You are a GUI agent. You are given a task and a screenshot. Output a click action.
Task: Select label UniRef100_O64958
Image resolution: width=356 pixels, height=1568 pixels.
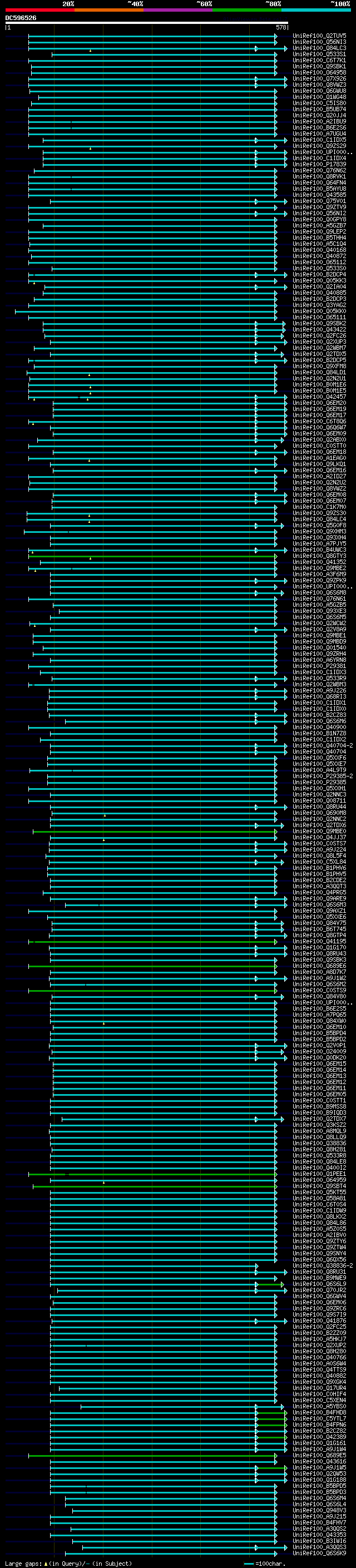(x=319, y=72)
